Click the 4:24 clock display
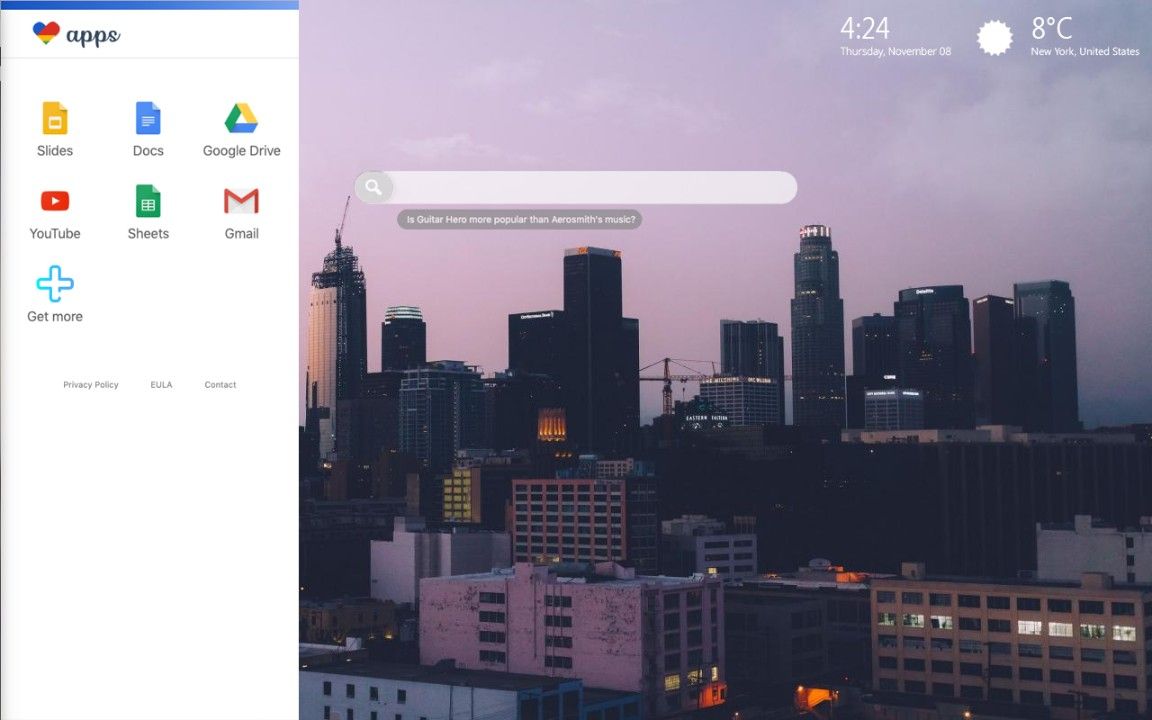This screenshot has width=1152, height=720. pyautogui.click(x=865, y=29)
